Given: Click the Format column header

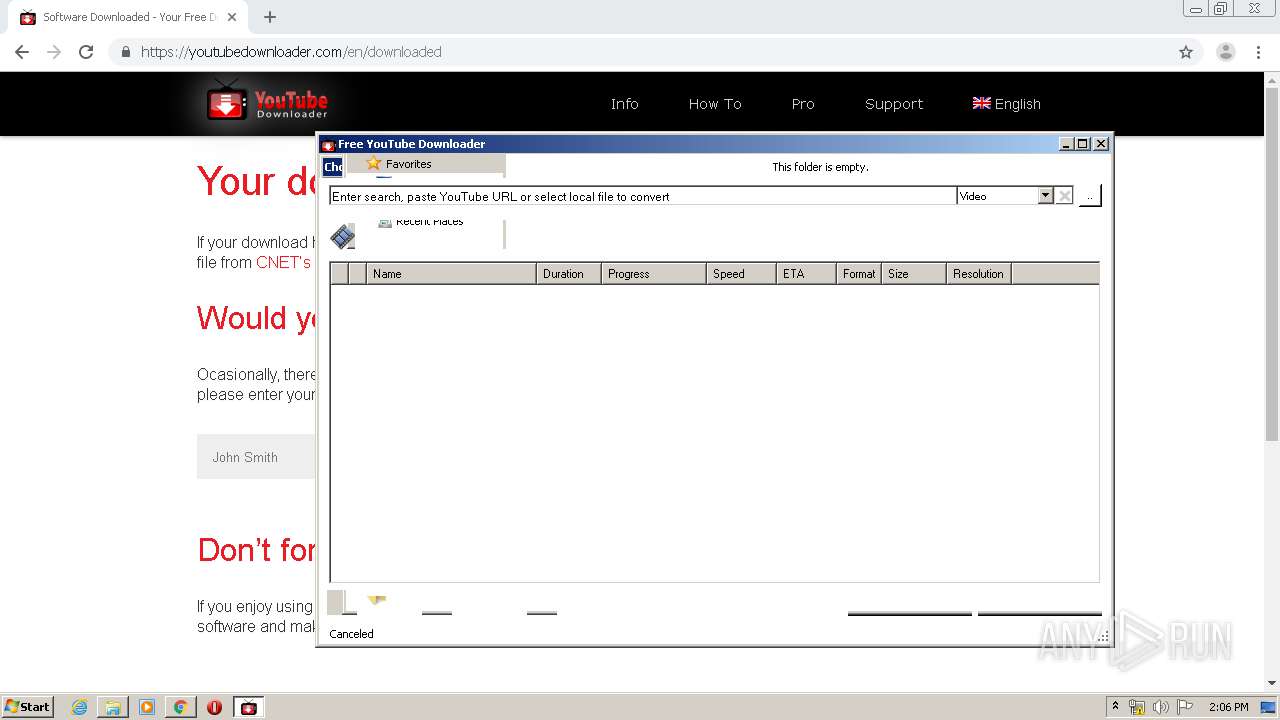Looking at the screenshot, I should pos(859,273).
